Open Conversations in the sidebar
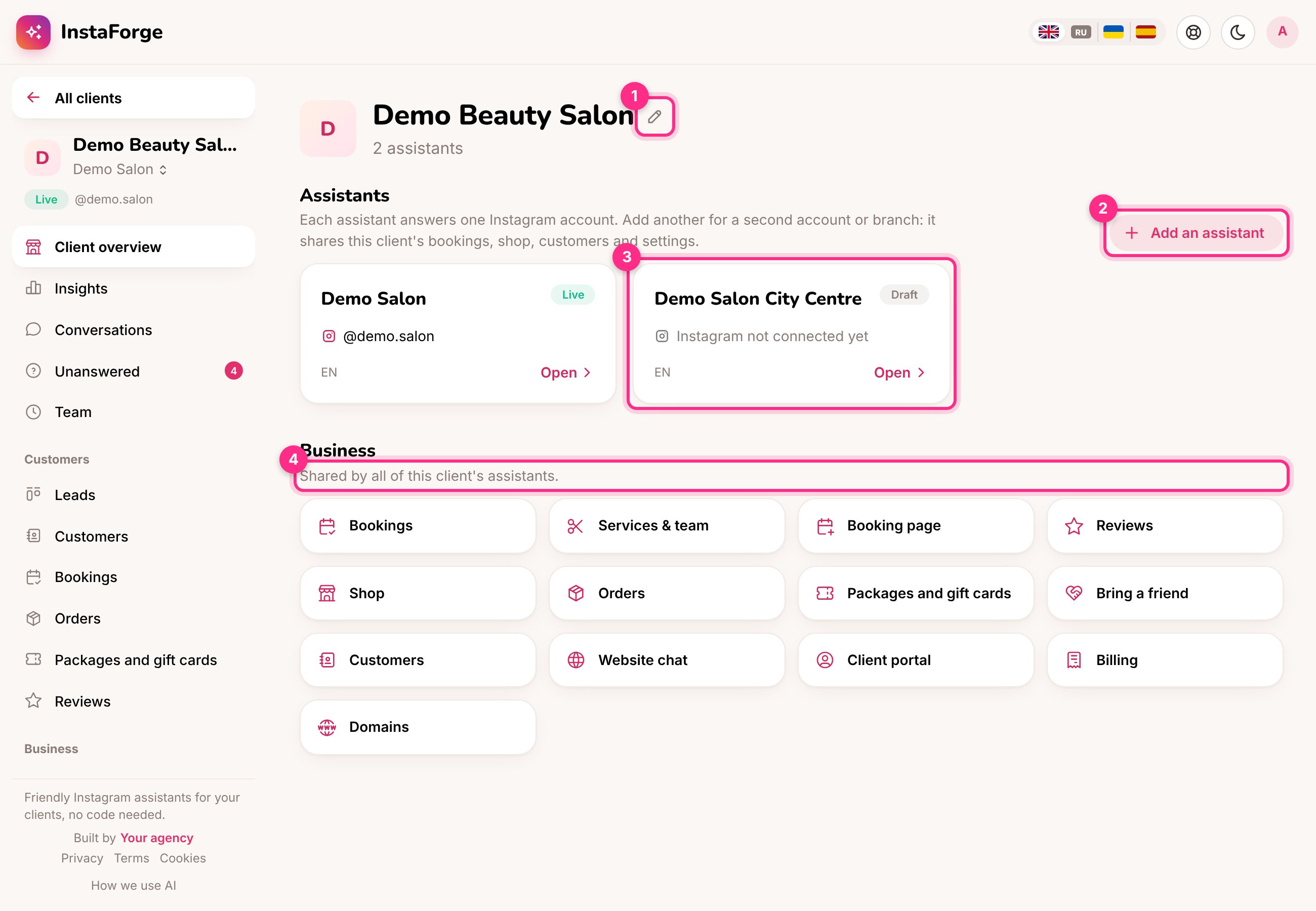This screenshot has height=911, width=1316. coord(134,330)
